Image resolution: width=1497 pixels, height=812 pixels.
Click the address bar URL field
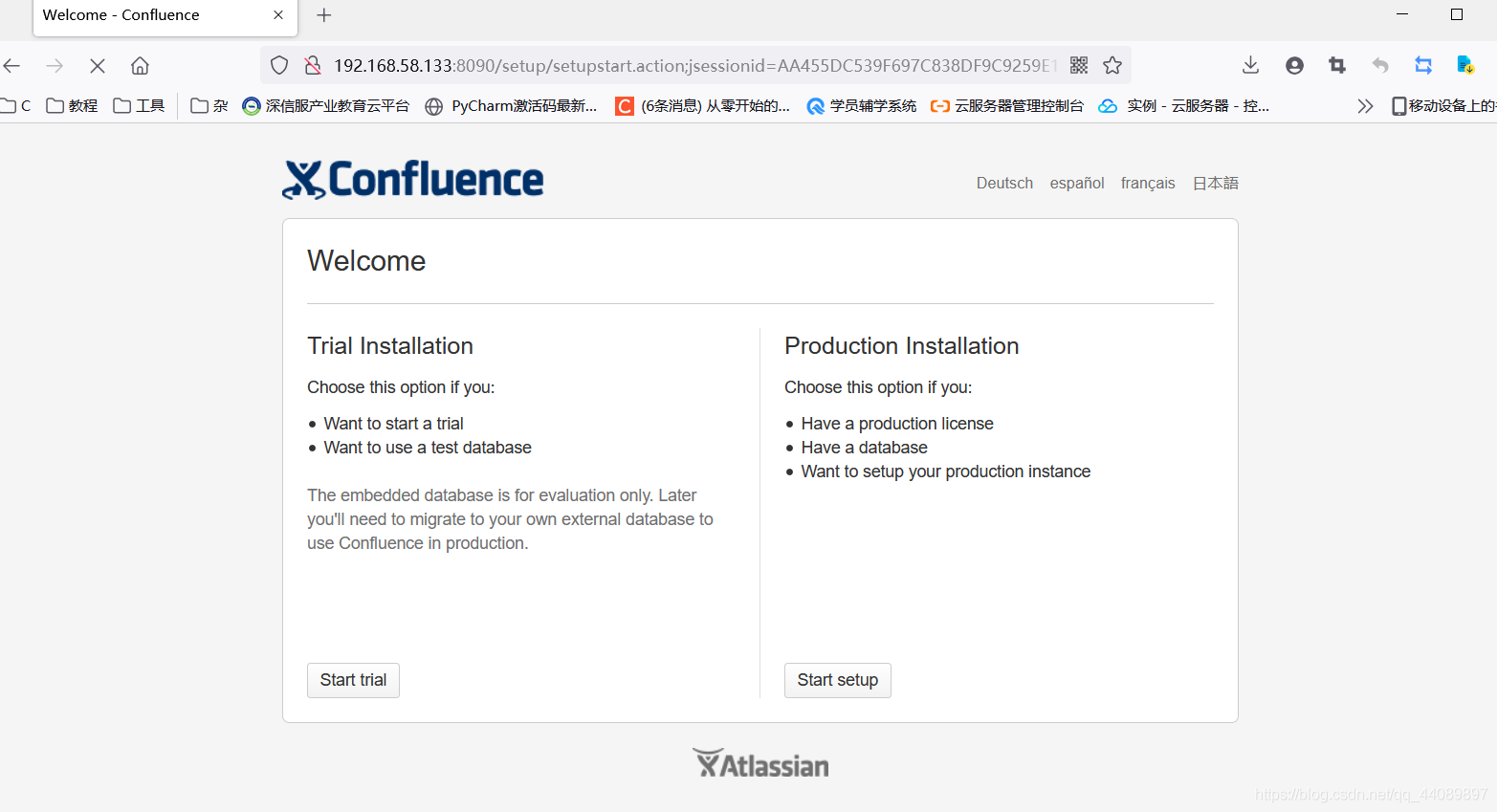click(x=695, y=65)
